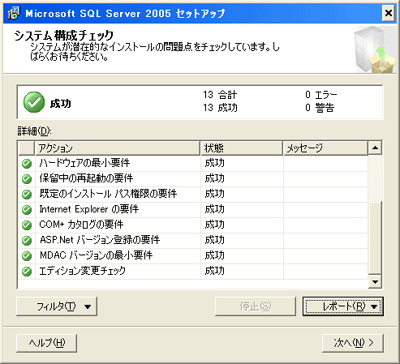Click the scrollbar up arrow in details list

375,147
